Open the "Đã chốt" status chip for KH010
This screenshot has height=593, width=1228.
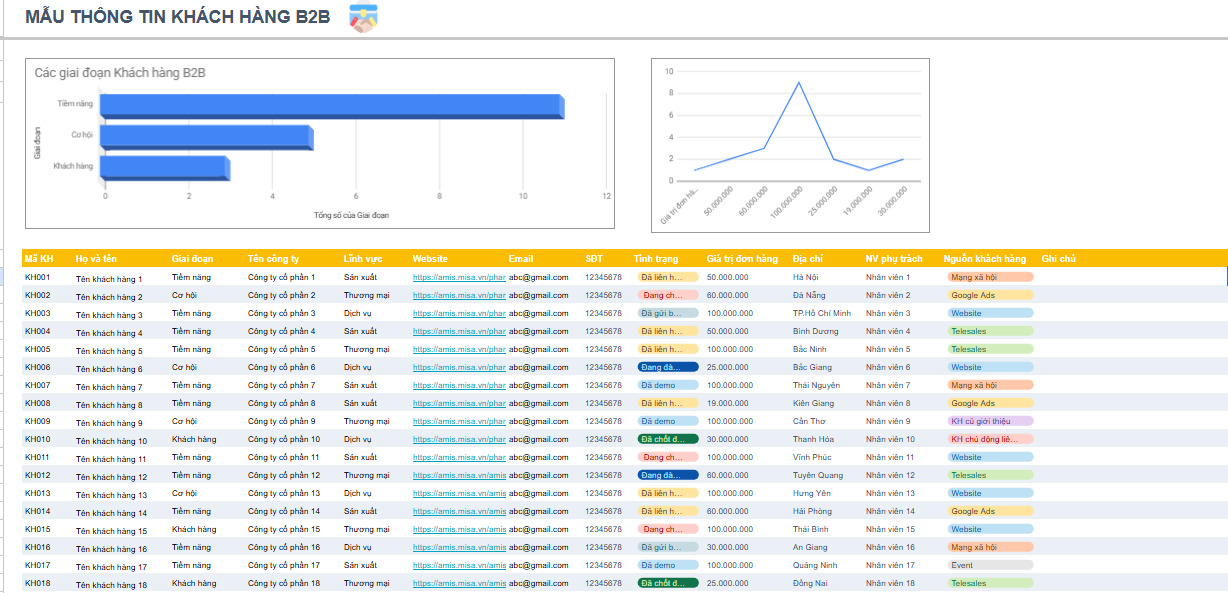[x=668, y=439]
